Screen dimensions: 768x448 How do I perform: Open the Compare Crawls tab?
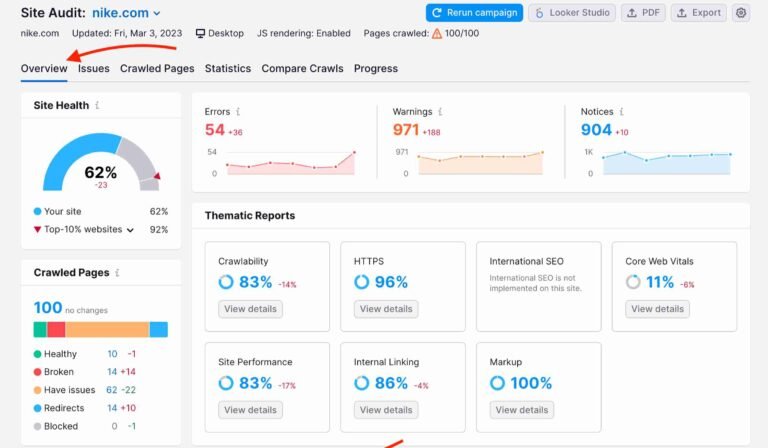[302, 69]
